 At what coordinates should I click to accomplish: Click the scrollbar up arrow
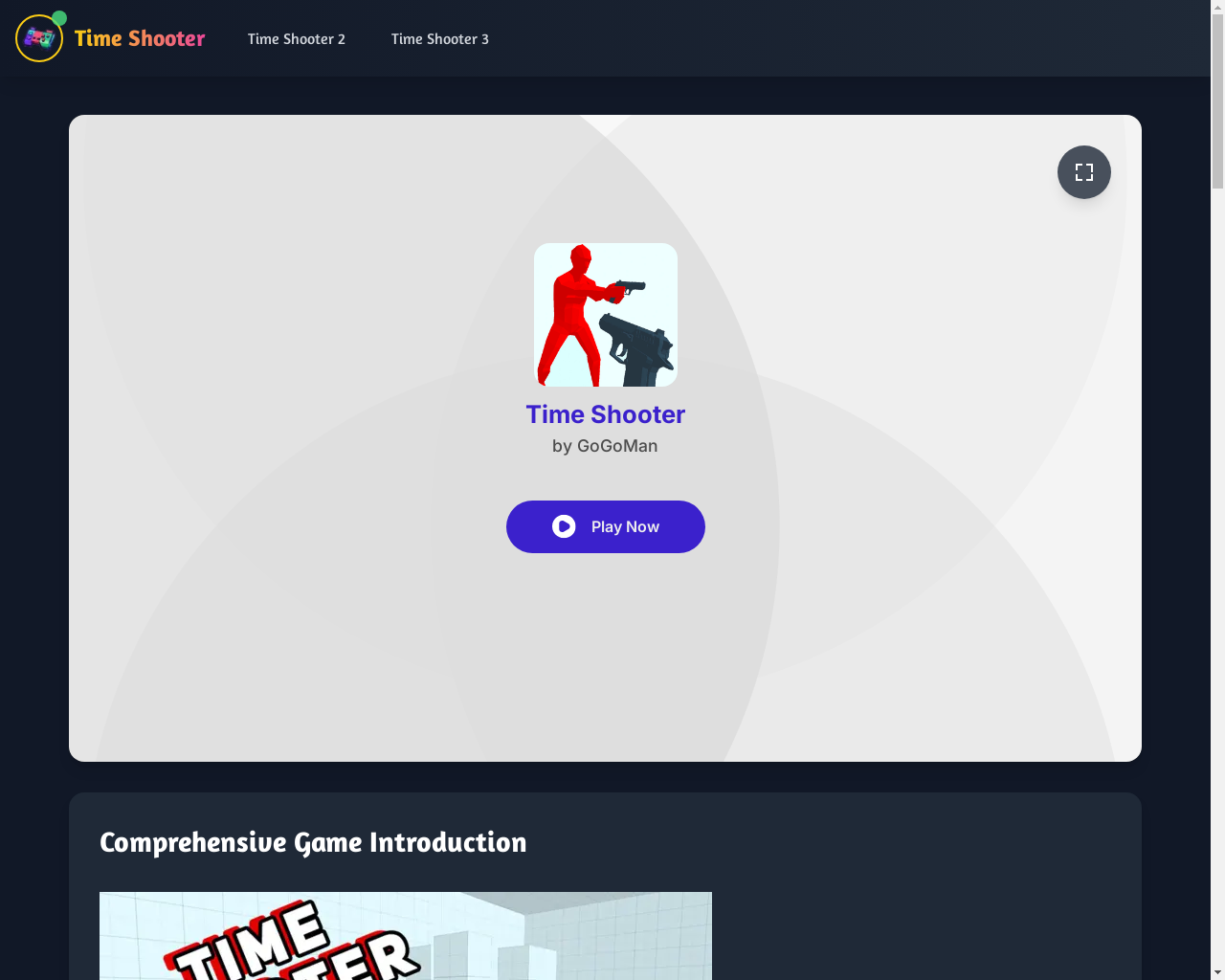(x=1217, y=7)
